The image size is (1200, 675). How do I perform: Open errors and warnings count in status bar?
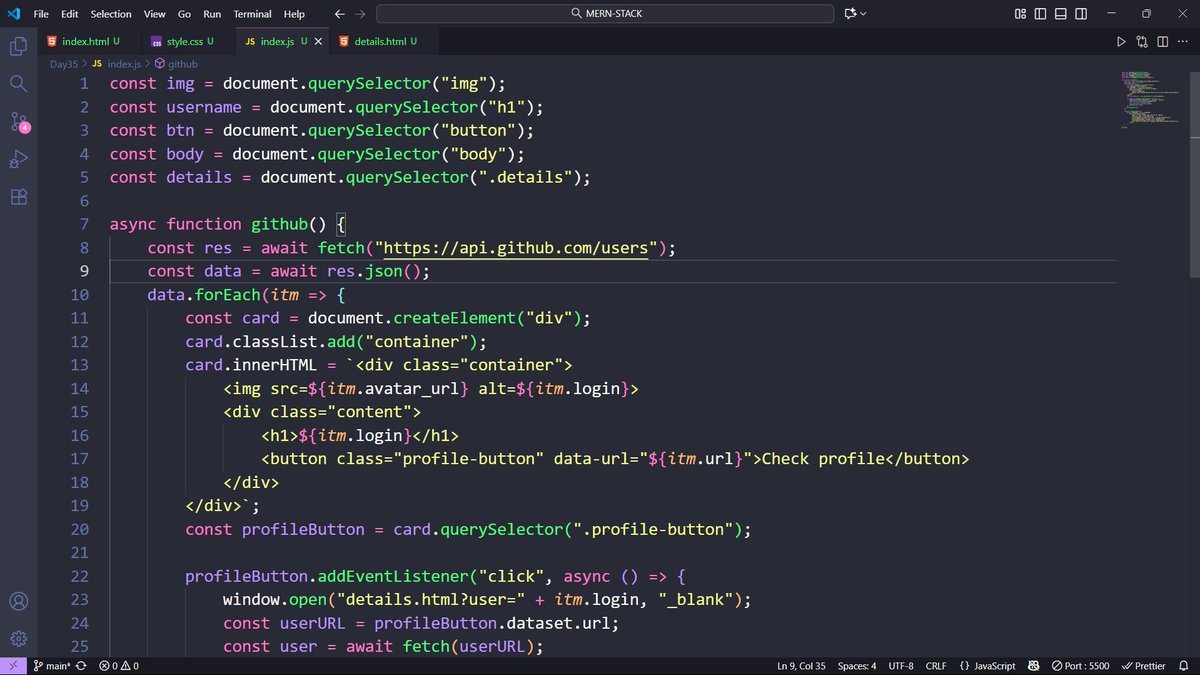tap(118, 666)
